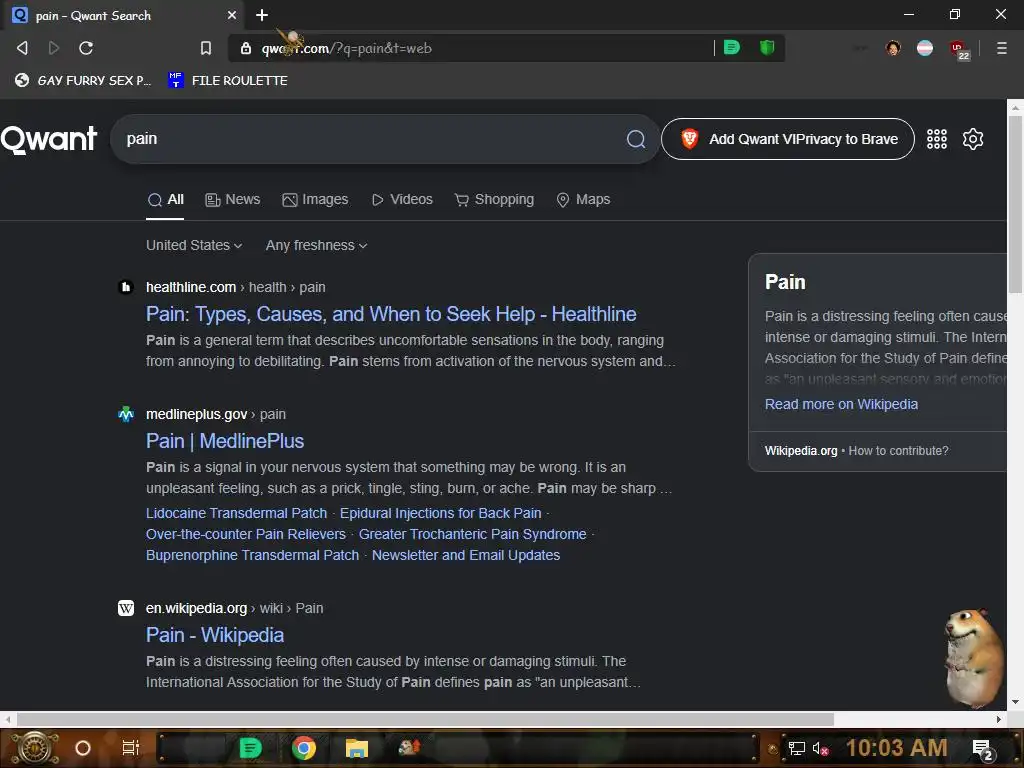This screenshot has width=1024, height=768.
Task: Switch to the Videos tab
Action: coord(402,200)
